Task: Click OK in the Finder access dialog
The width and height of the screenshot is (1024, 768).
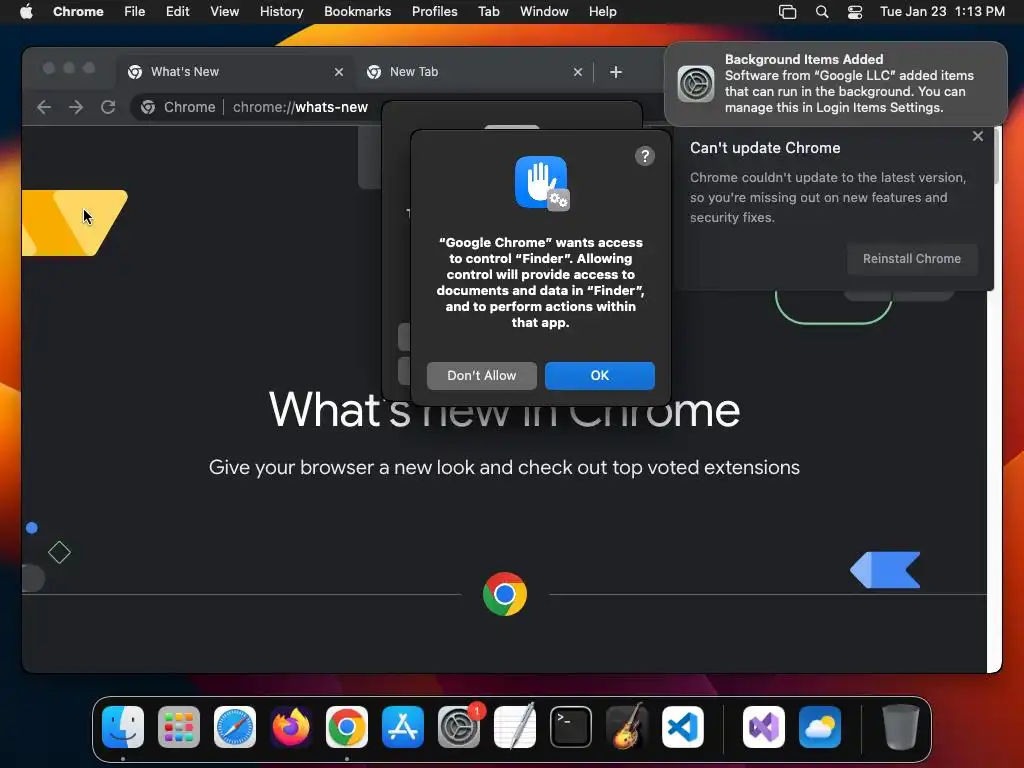Action: click(x=600, y=376)
